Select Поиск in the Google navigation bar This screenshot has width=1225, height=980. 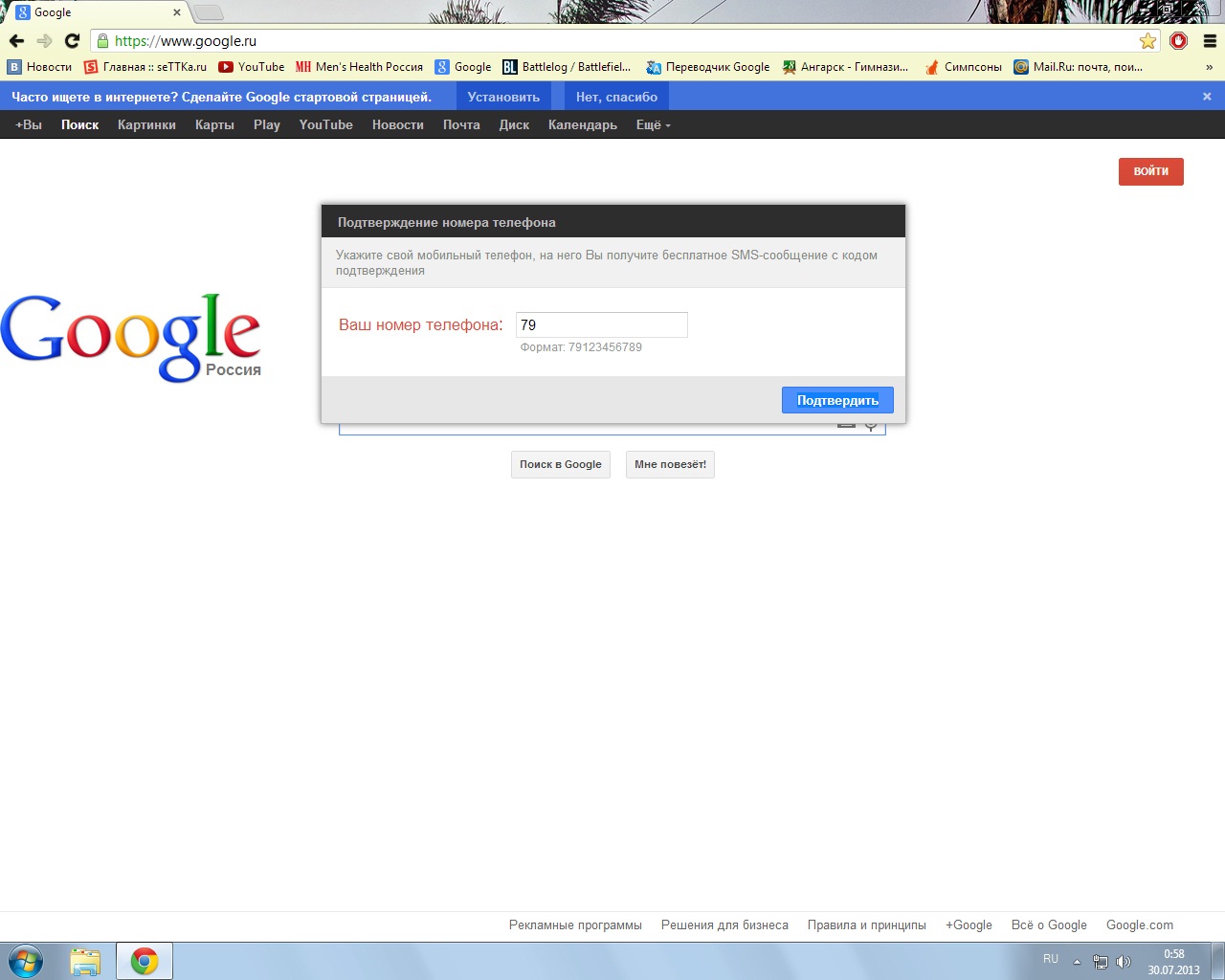[80, 124]
